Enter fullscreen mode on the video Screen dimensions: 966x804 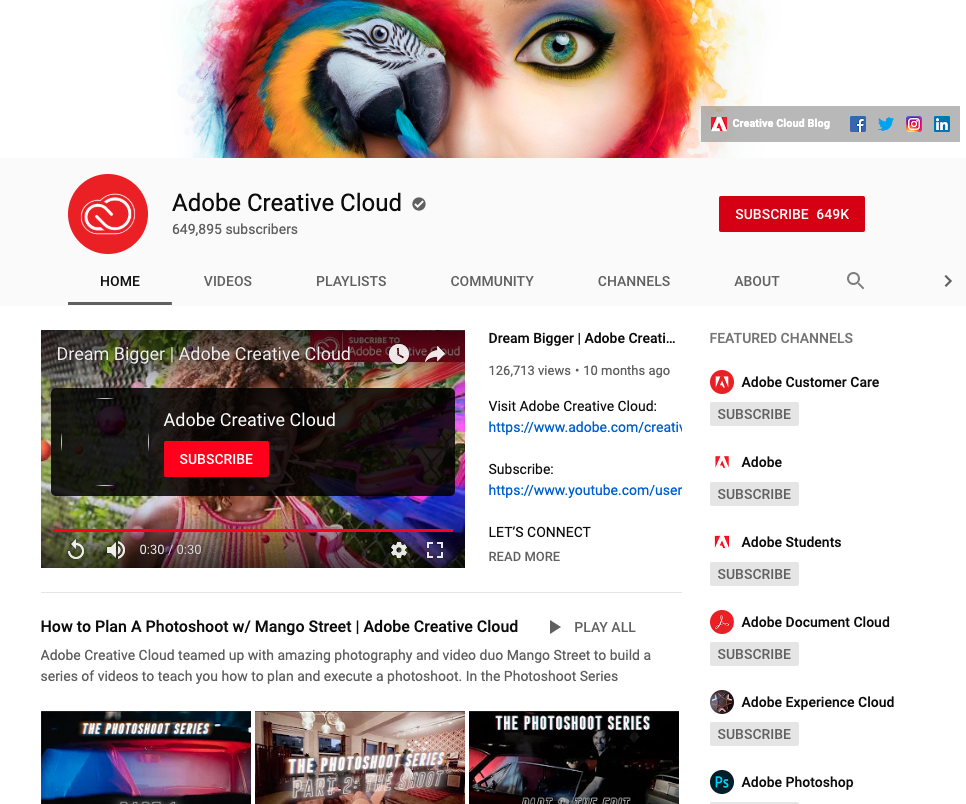(434, 550)
